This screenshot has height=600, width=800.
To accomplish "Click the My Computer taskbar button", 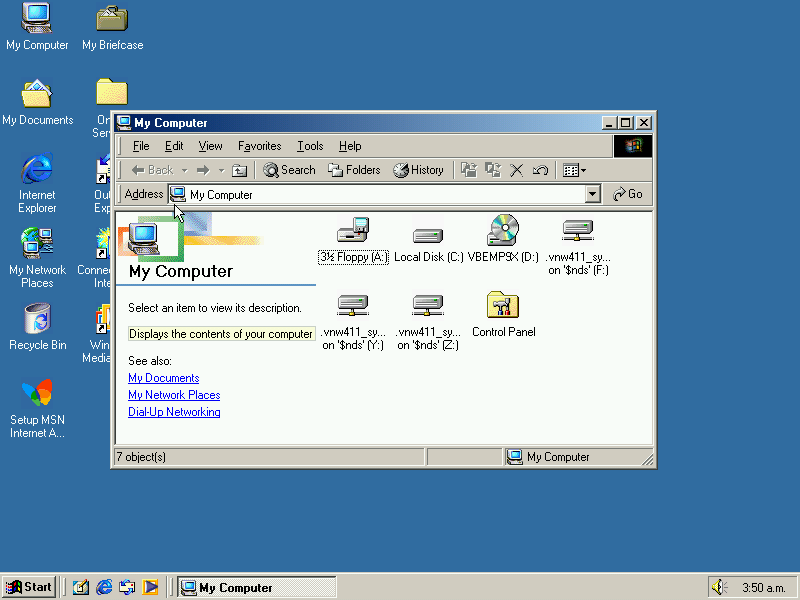I will coord(257,587).
